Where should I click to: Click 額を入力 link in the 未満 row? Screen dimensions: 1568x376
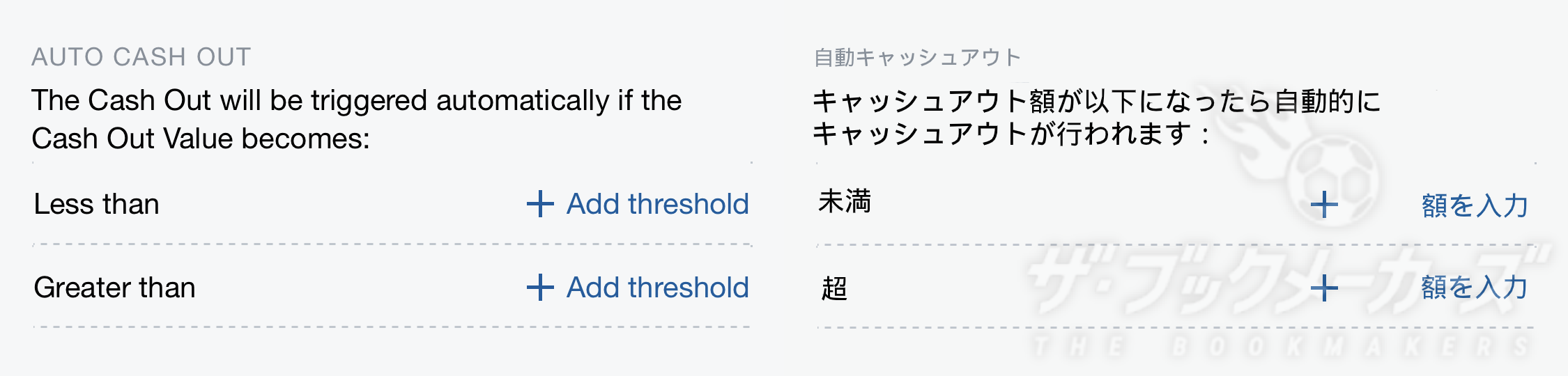point(1475,205)
